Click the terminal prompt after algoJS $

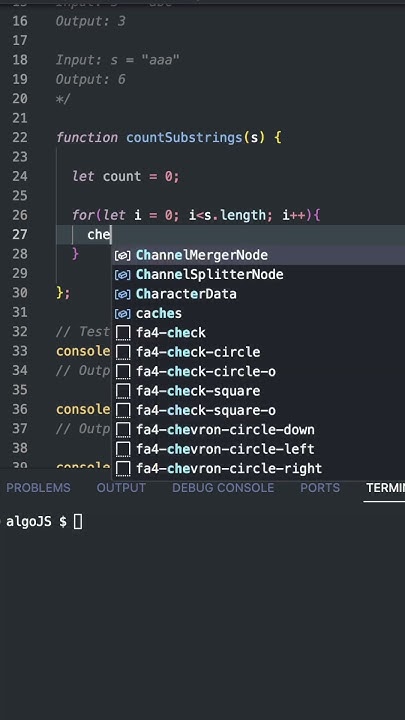78,522
